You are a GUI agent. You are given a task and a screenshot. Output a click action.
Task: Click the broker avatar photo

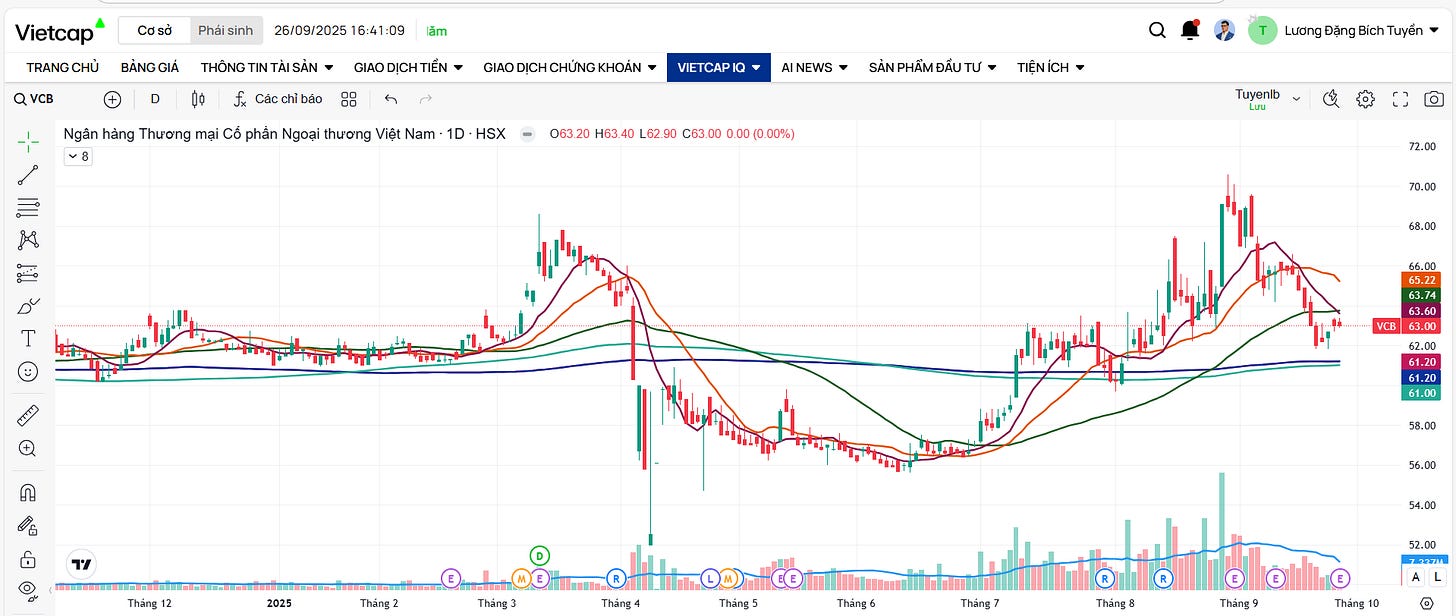[x=1225, y=30]
